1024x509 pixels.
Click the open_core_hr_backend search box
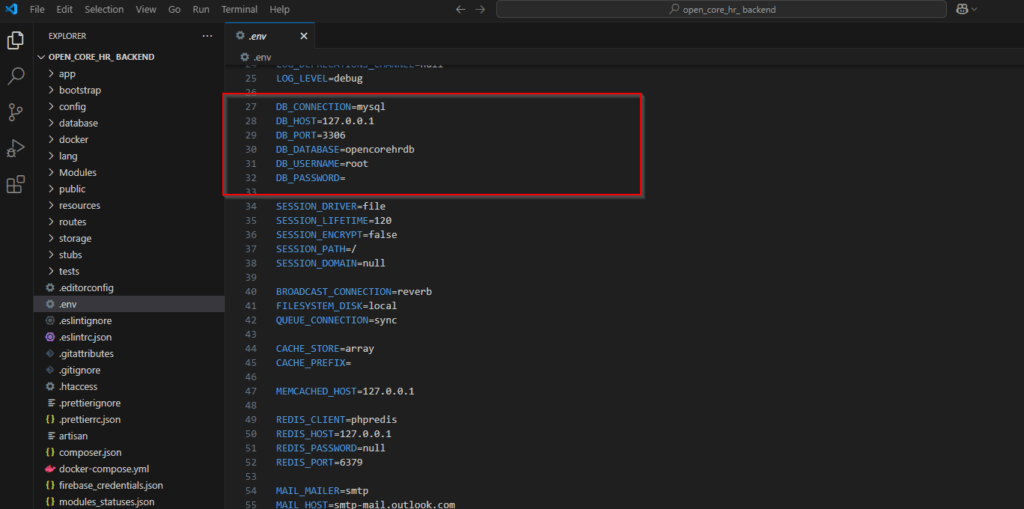click(721, 9)
